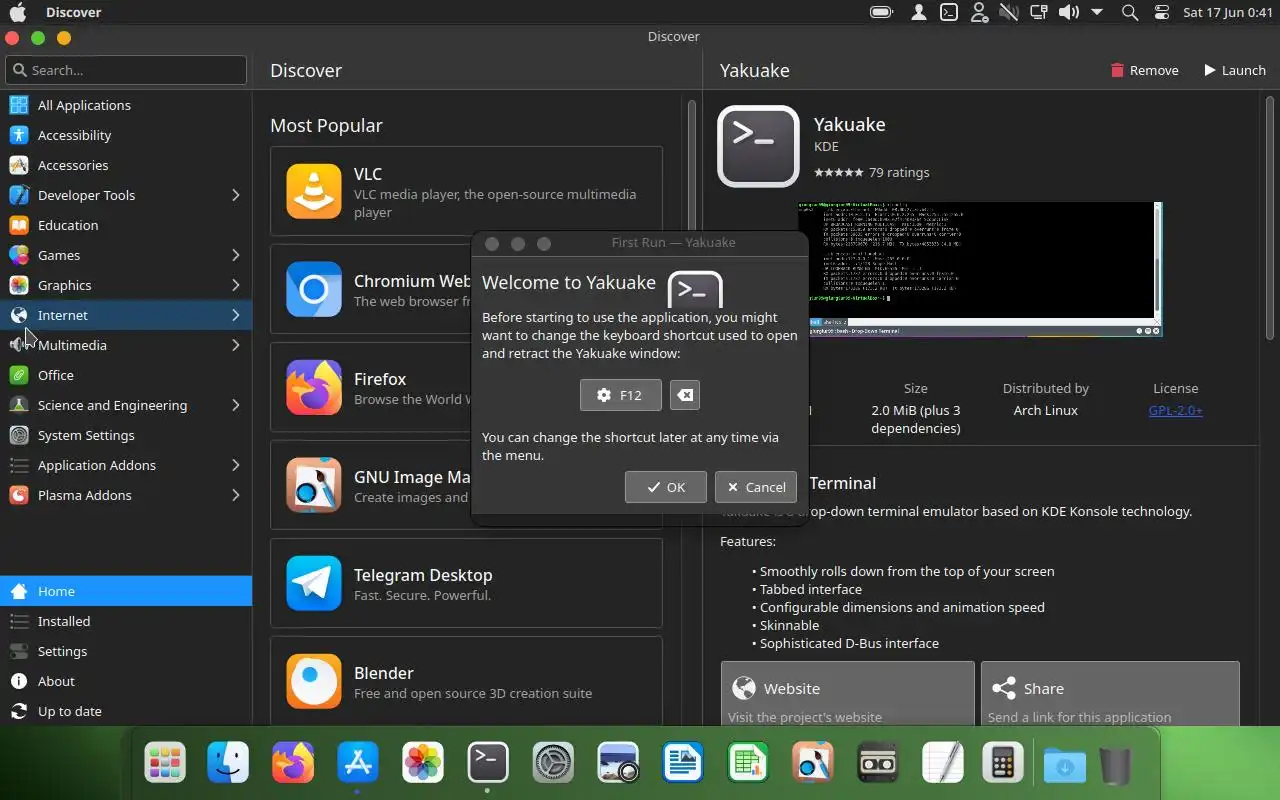Open the volume control in menu bar

[1069, 12]
